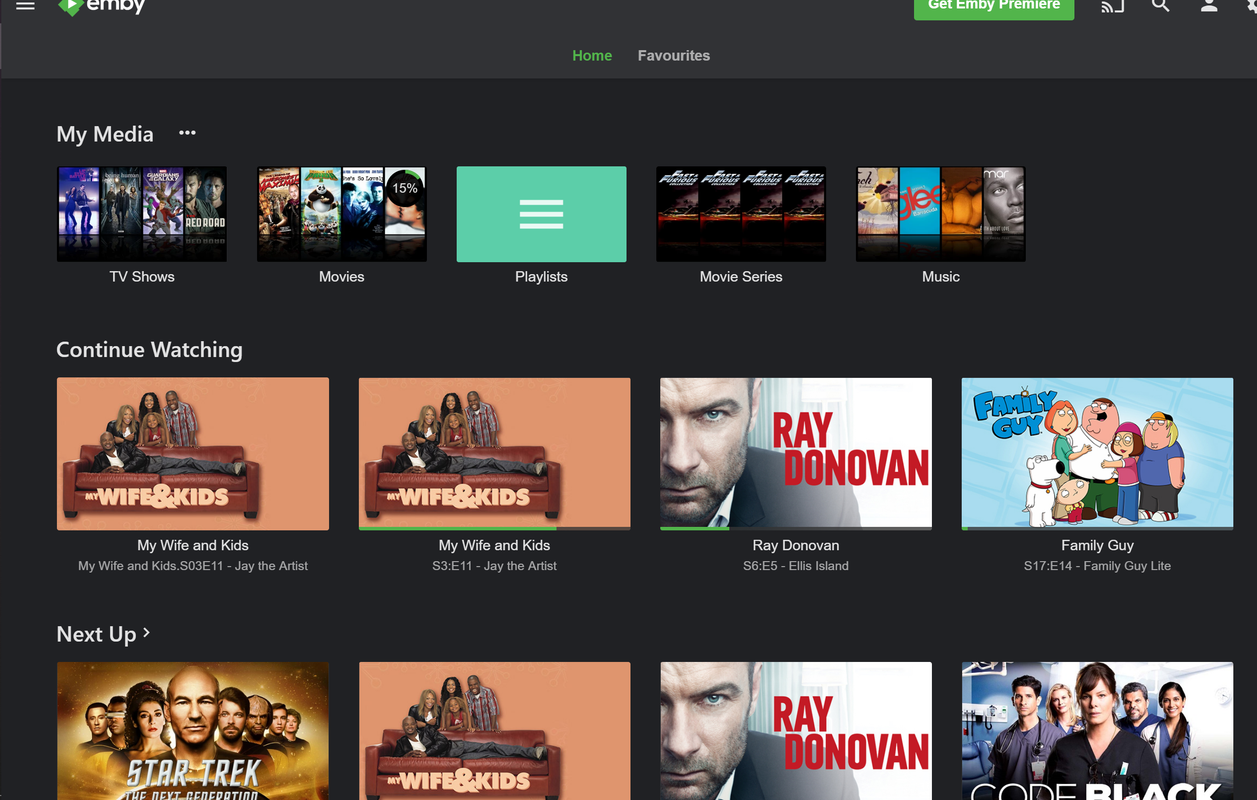
Task: Click the Next Up section heading
Action: point(96,634)
